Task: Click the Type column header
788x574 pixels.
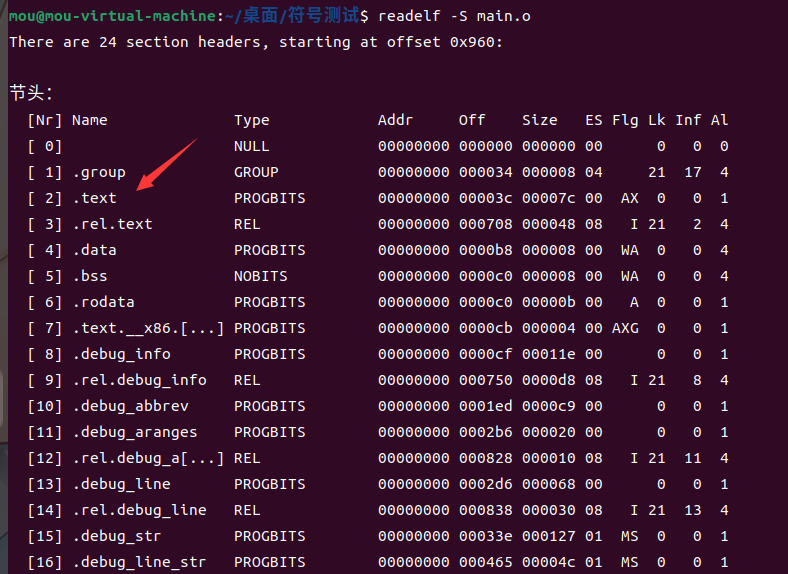Action: click(x=251, y=120)
